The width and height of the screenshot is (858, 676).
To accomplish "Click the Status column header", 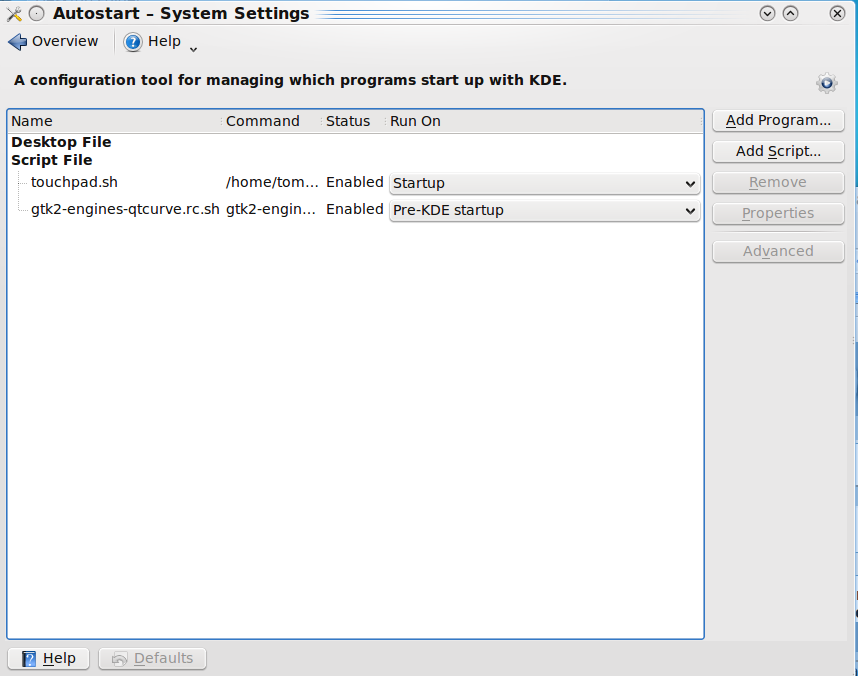I will coord(348,121).
